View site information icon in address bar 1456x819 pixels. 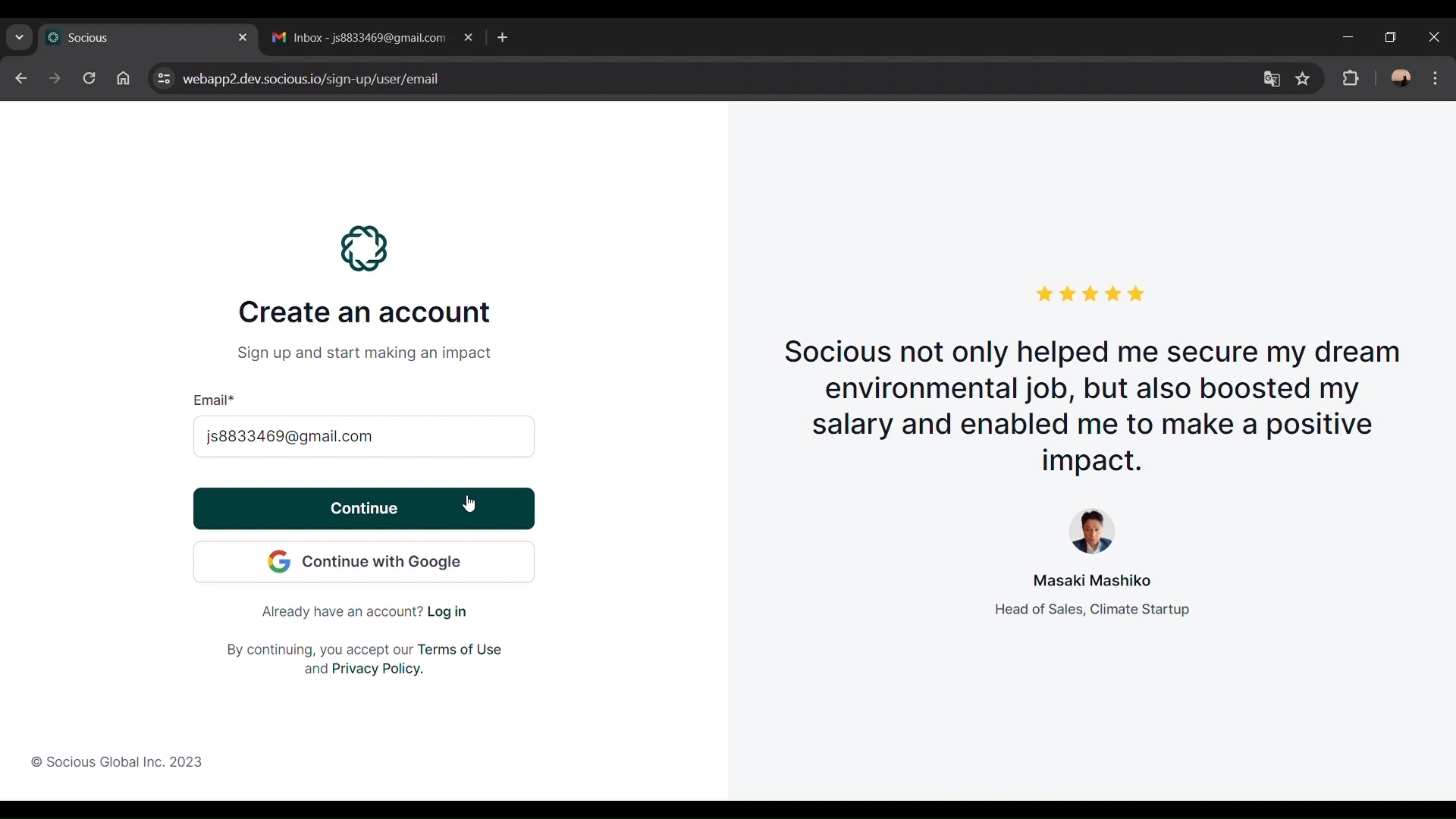pos(164,79)
